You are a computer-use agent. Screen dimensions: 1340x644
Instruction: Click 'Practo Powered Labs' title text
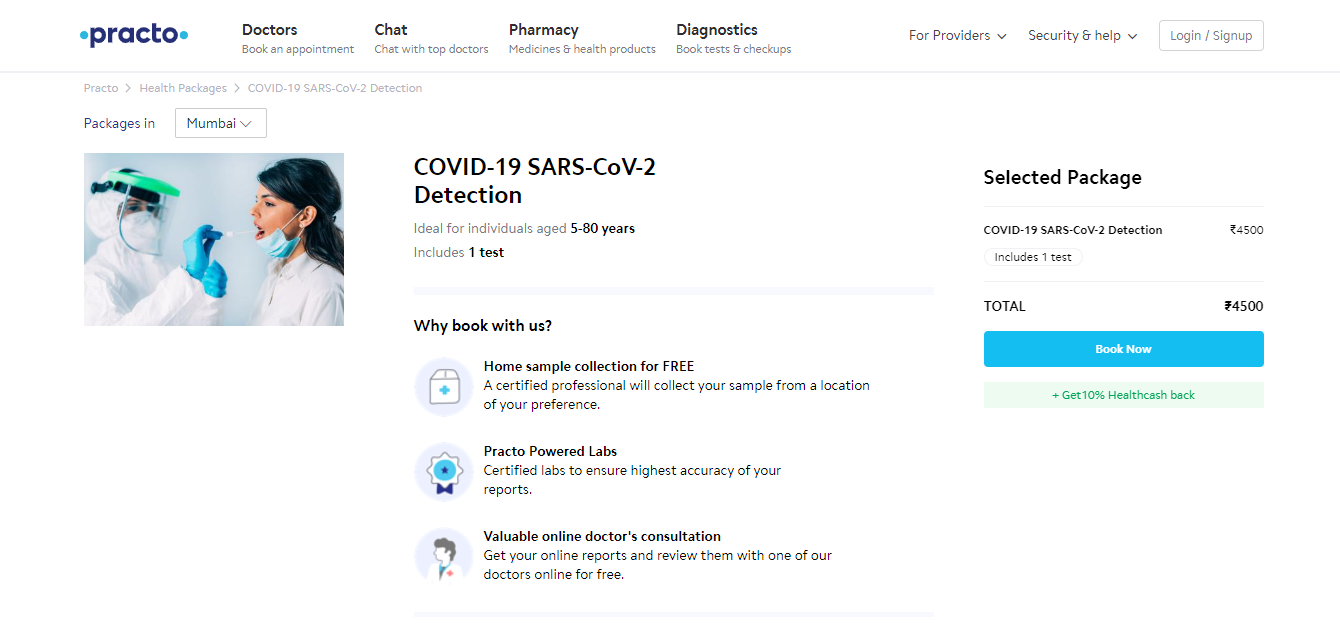pos(551,451)
